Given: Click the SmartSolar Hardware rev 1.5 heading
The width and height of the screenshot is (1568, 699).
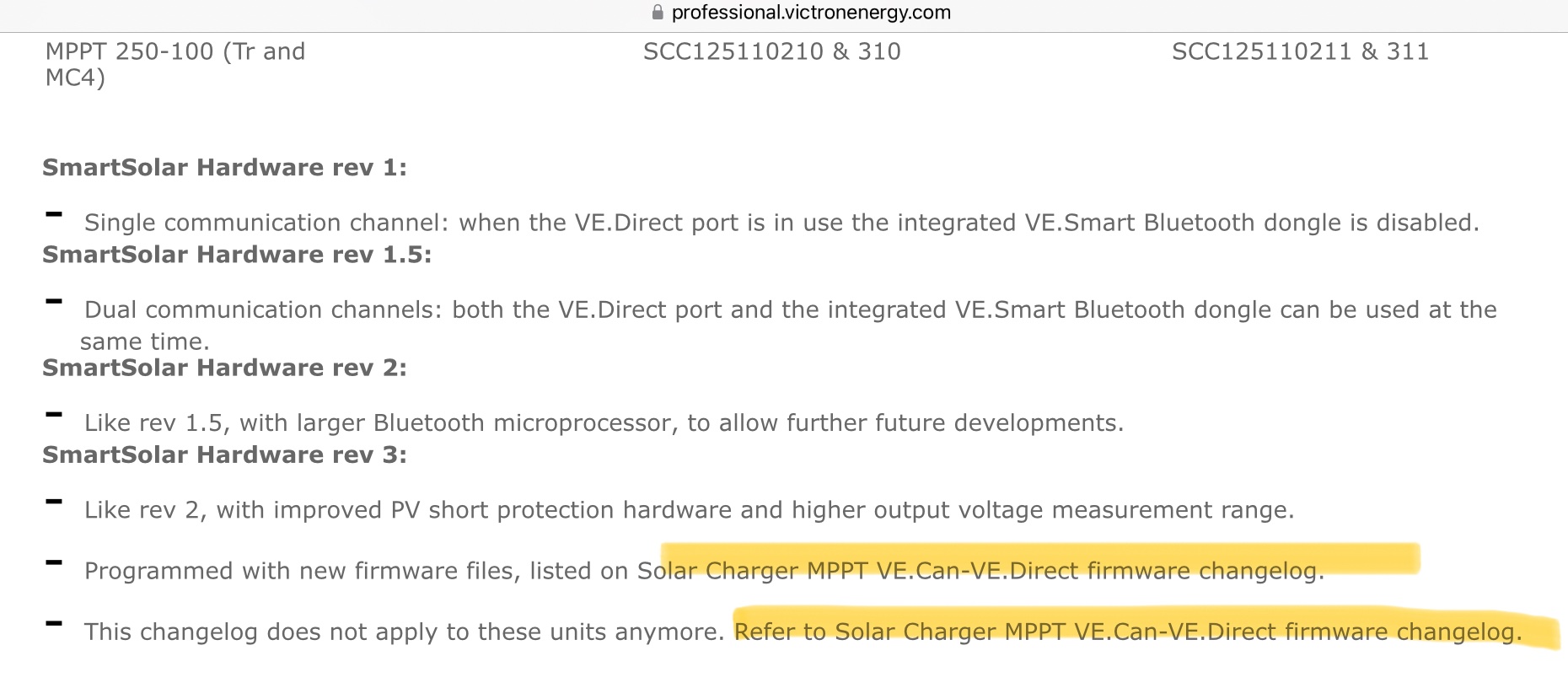Looking at the screenshot, I should click(237, 255).
